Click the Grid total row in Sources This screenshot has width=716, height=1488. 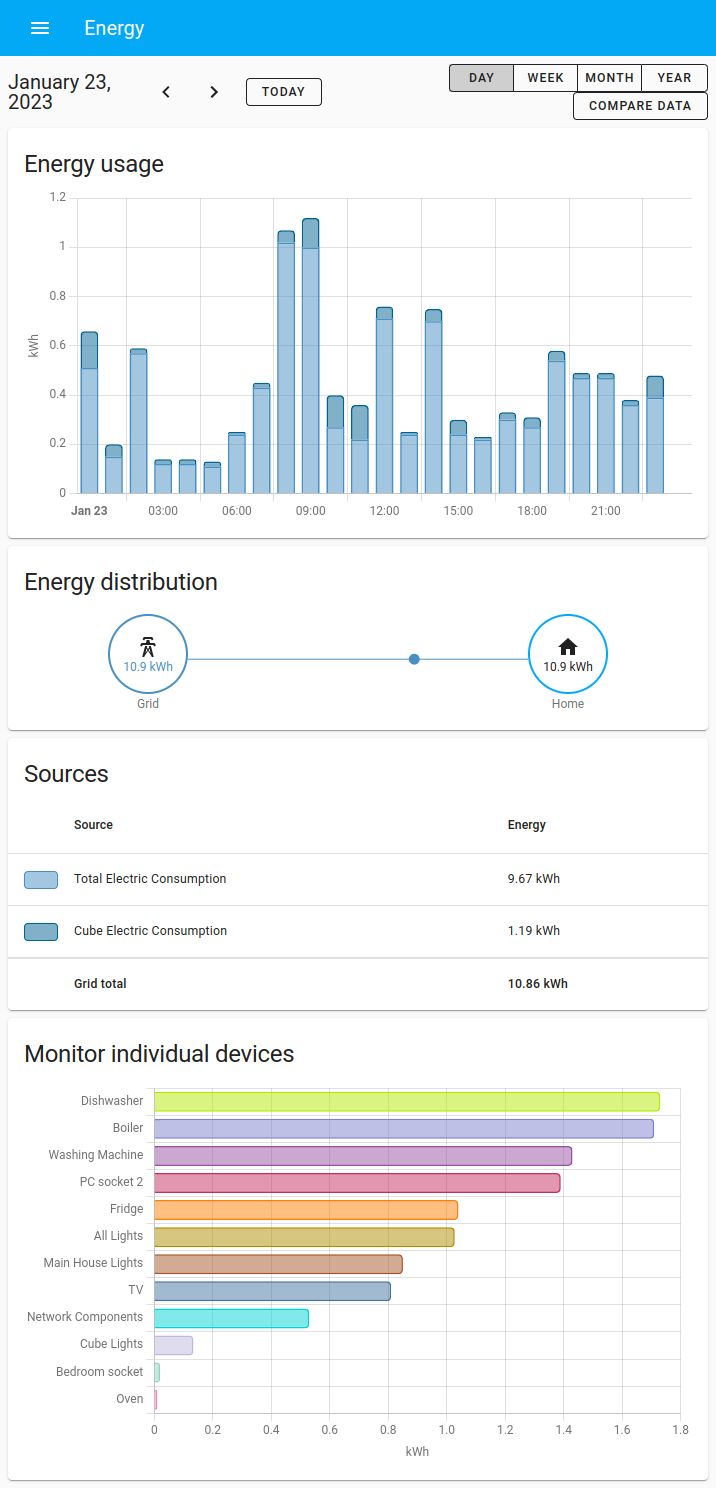(x=358, y=983)
